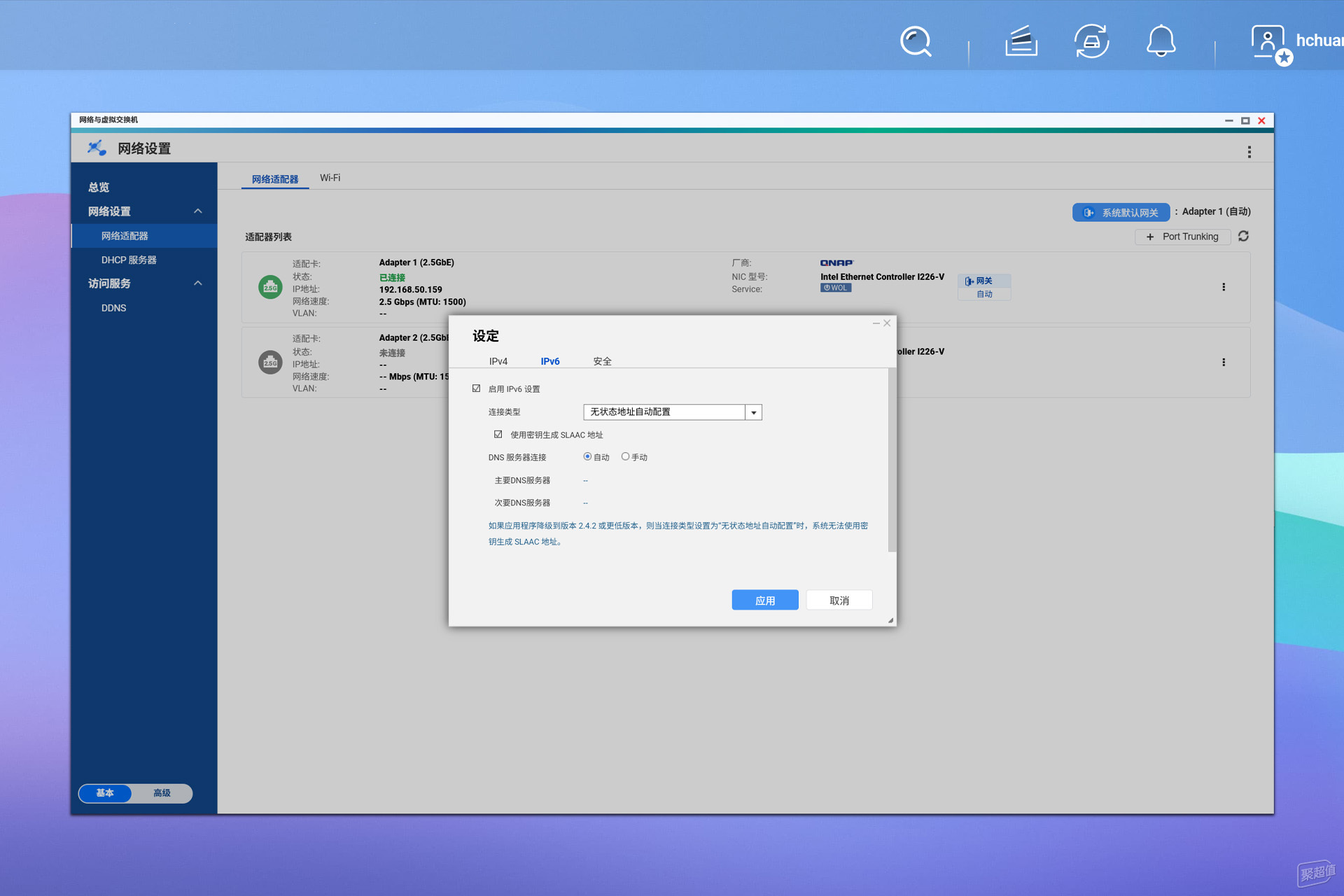The image size is (1344, 896).
Task: Open background tasks stack icon
Action: (x=1021, y=41)
